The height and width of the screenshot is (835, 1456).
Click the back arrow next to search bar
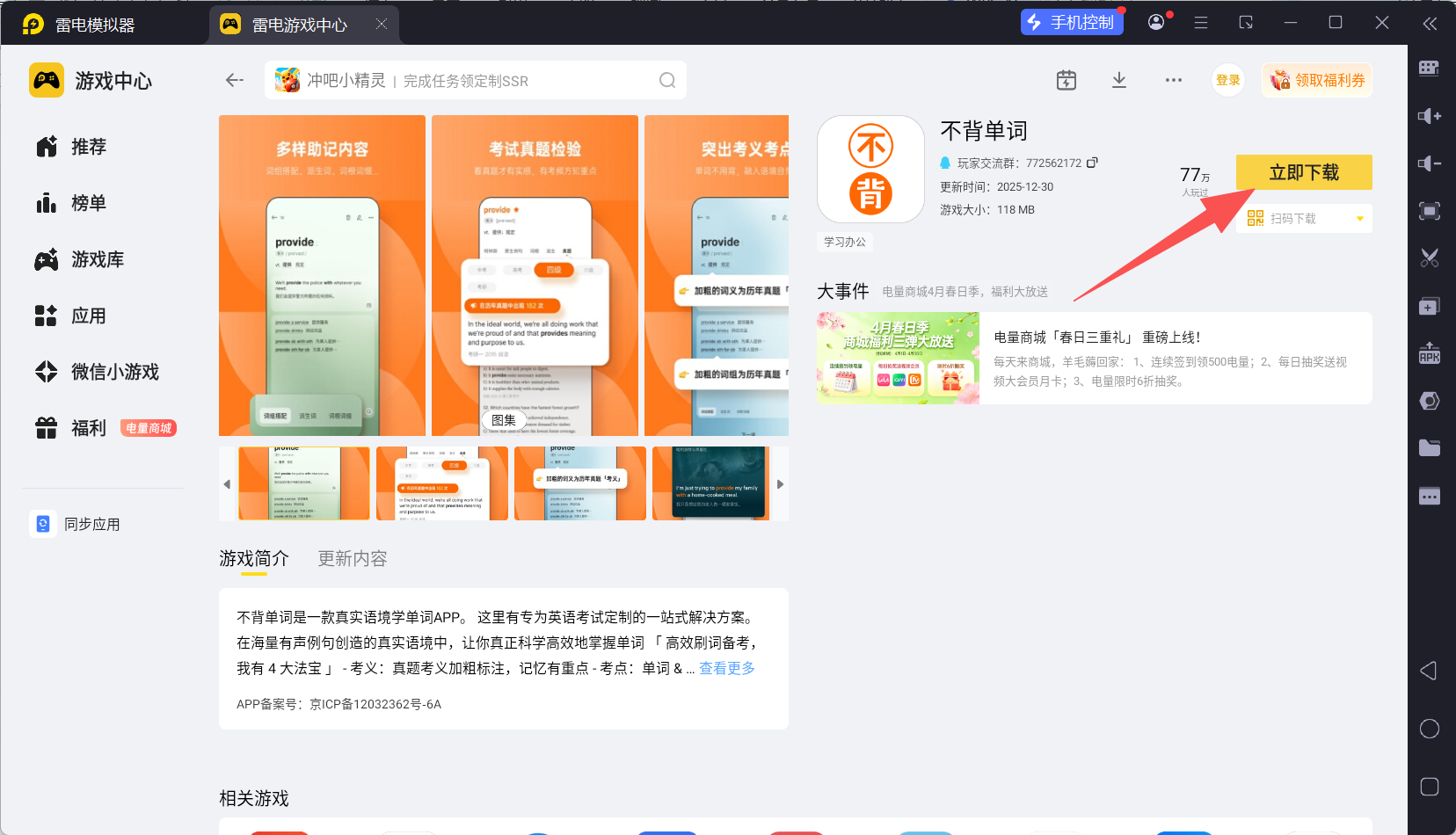coord(234,80)
